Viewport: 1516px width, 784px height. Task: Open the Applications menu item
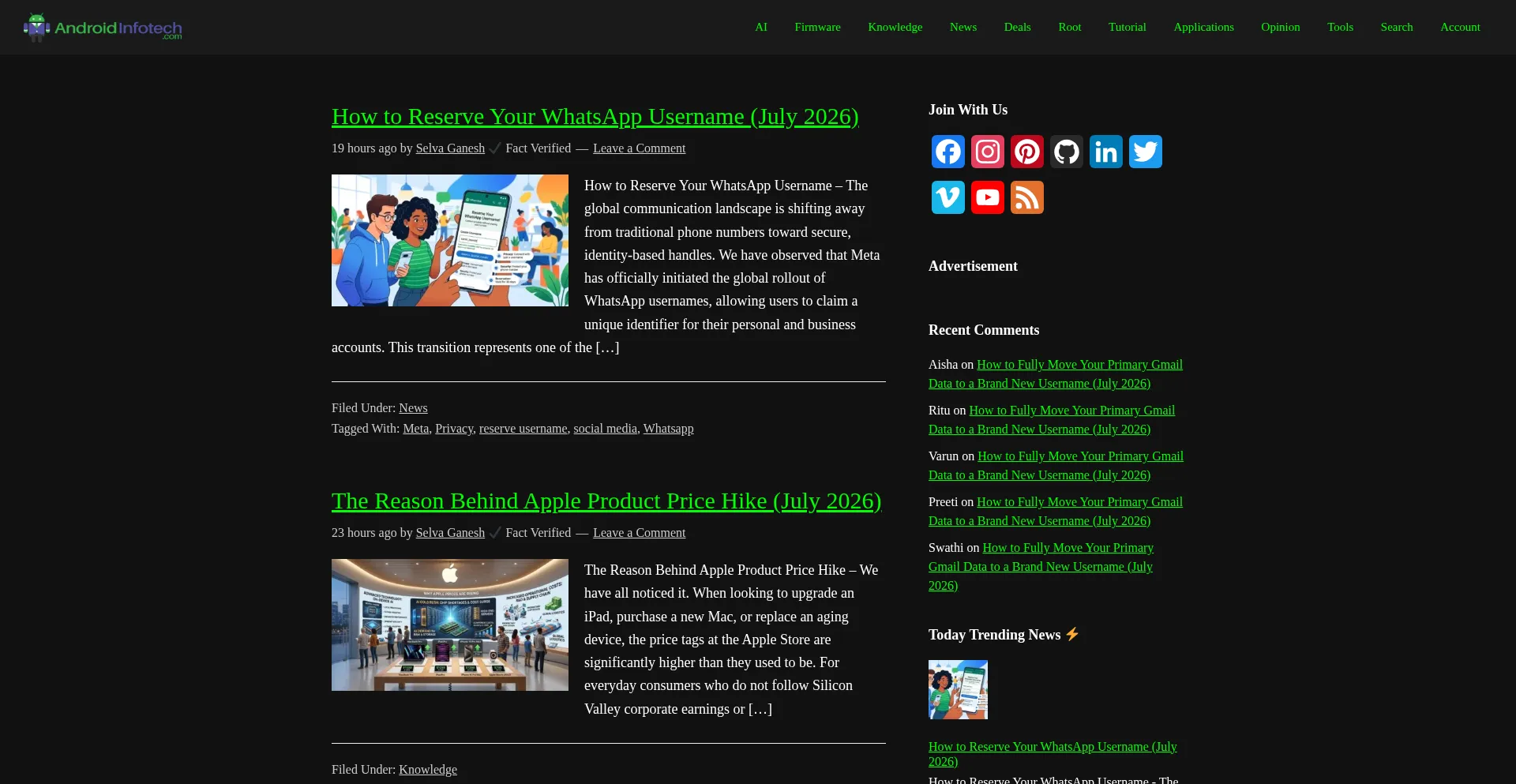1204,27
